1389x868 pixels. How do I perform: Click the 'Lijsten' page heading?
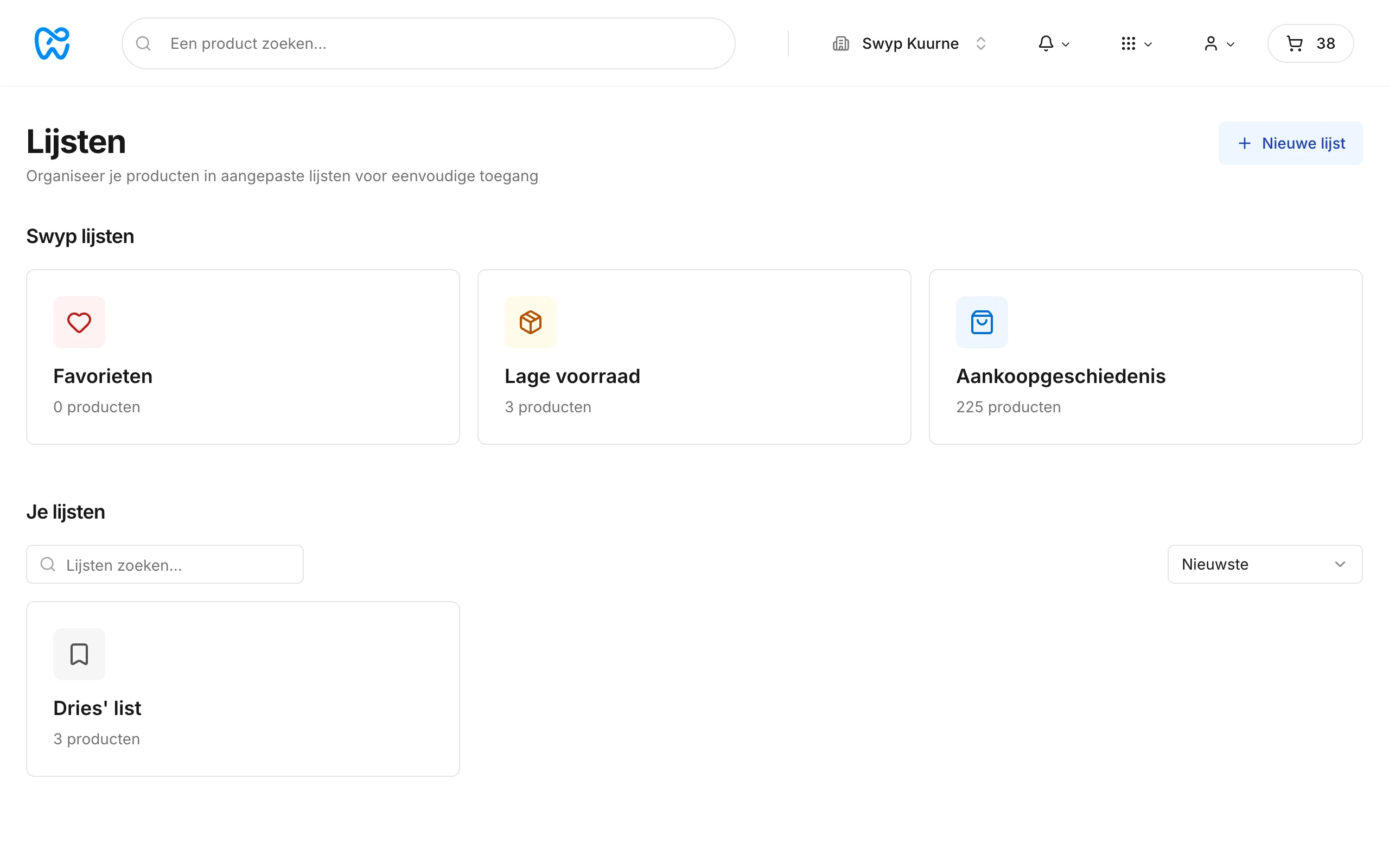pos(76,142)
